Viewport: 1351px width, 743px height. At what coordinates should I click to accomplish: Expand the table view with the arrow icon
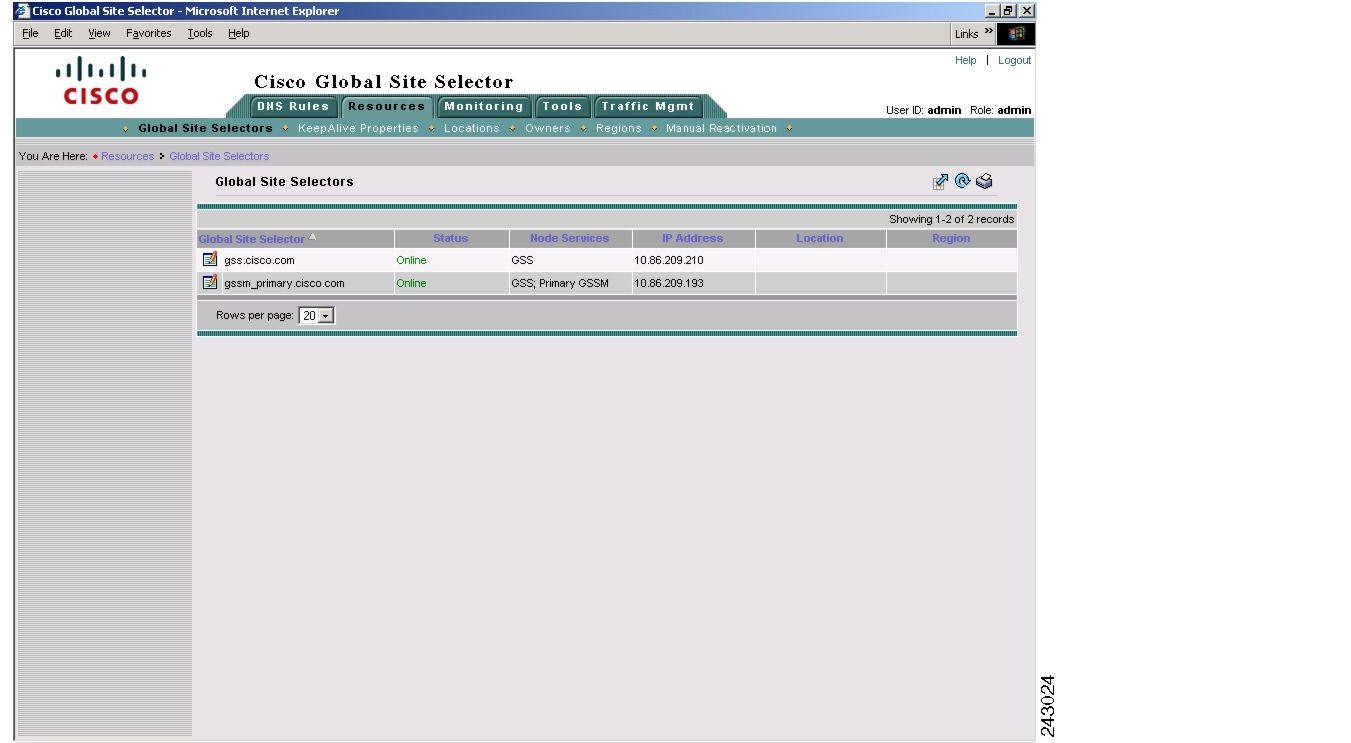click(939, 181)
